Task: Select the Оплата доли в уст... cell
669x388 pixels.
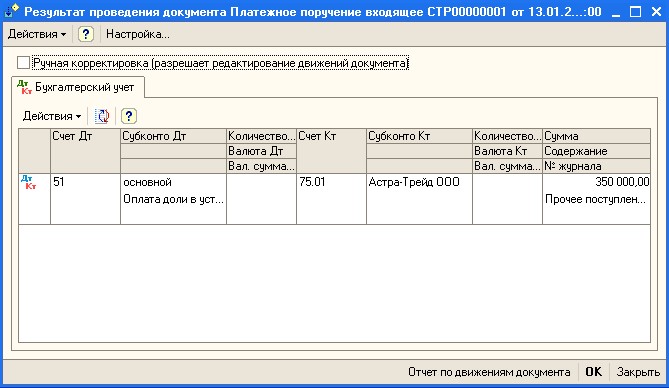Action: point(173,199)
